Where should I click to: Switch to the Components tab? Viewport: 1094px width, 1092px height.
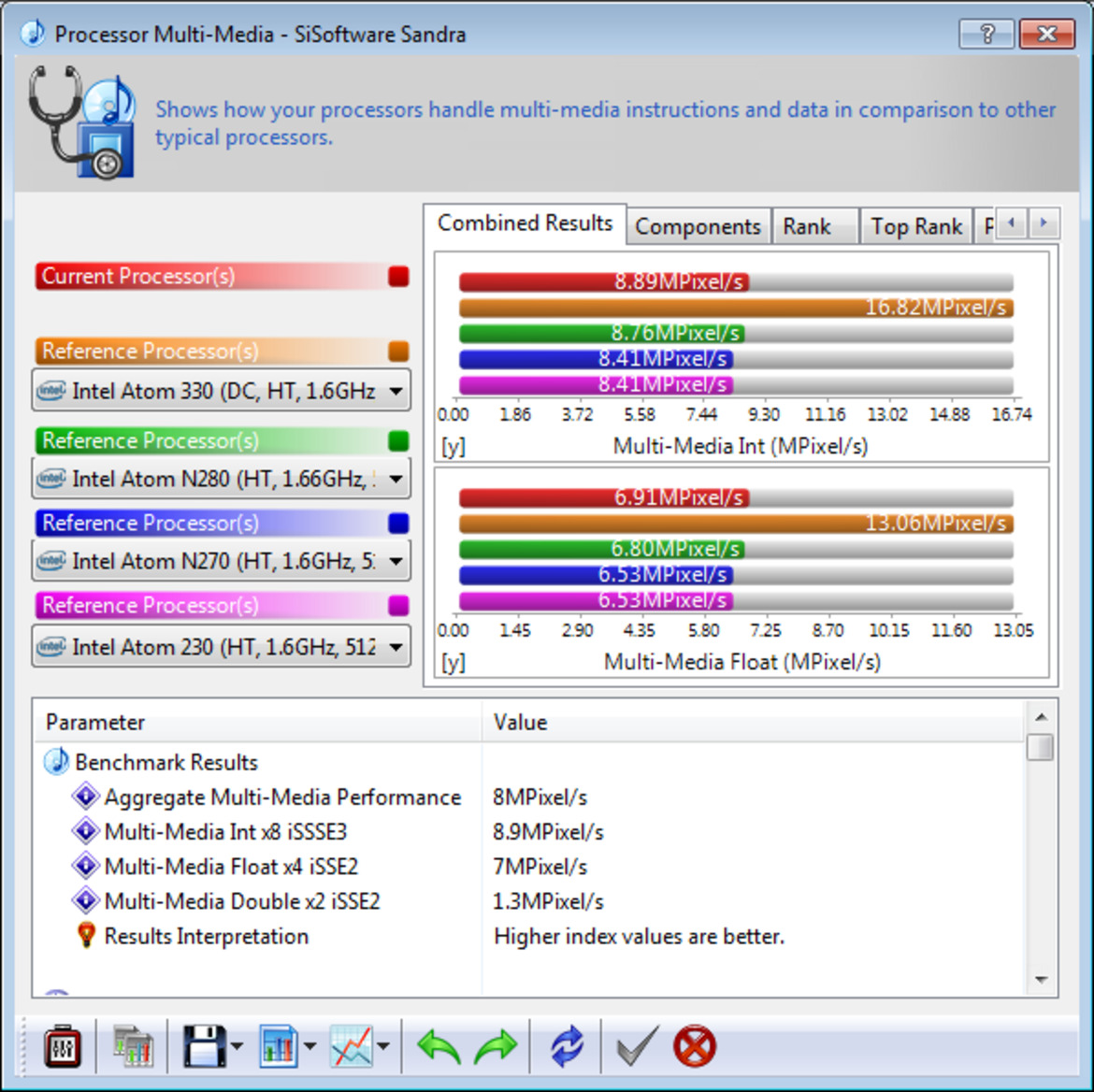click(698, 227)
